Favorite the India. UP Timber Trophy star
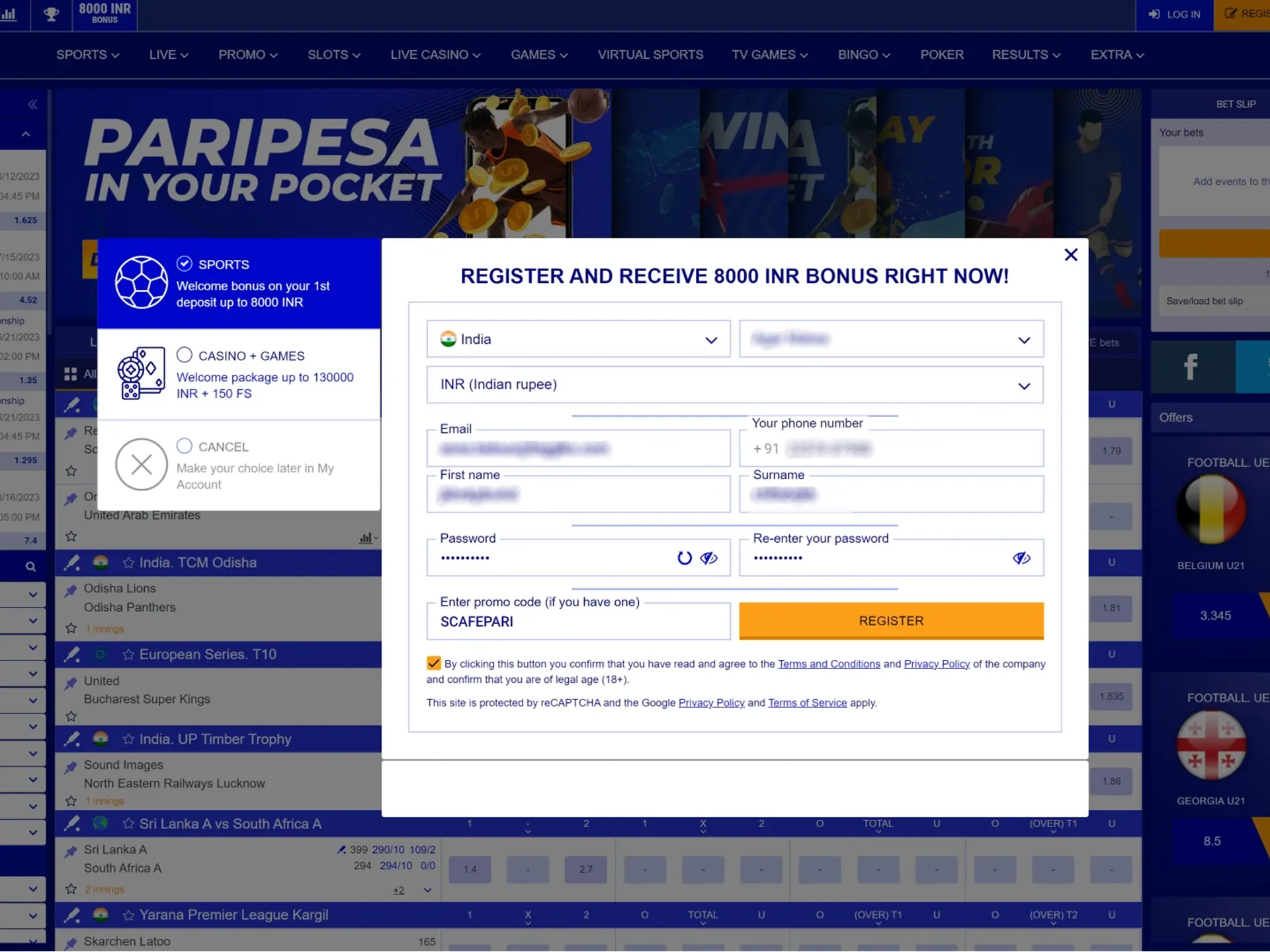This screenshot has height=952, width=1270. click(x=128, y=739)
